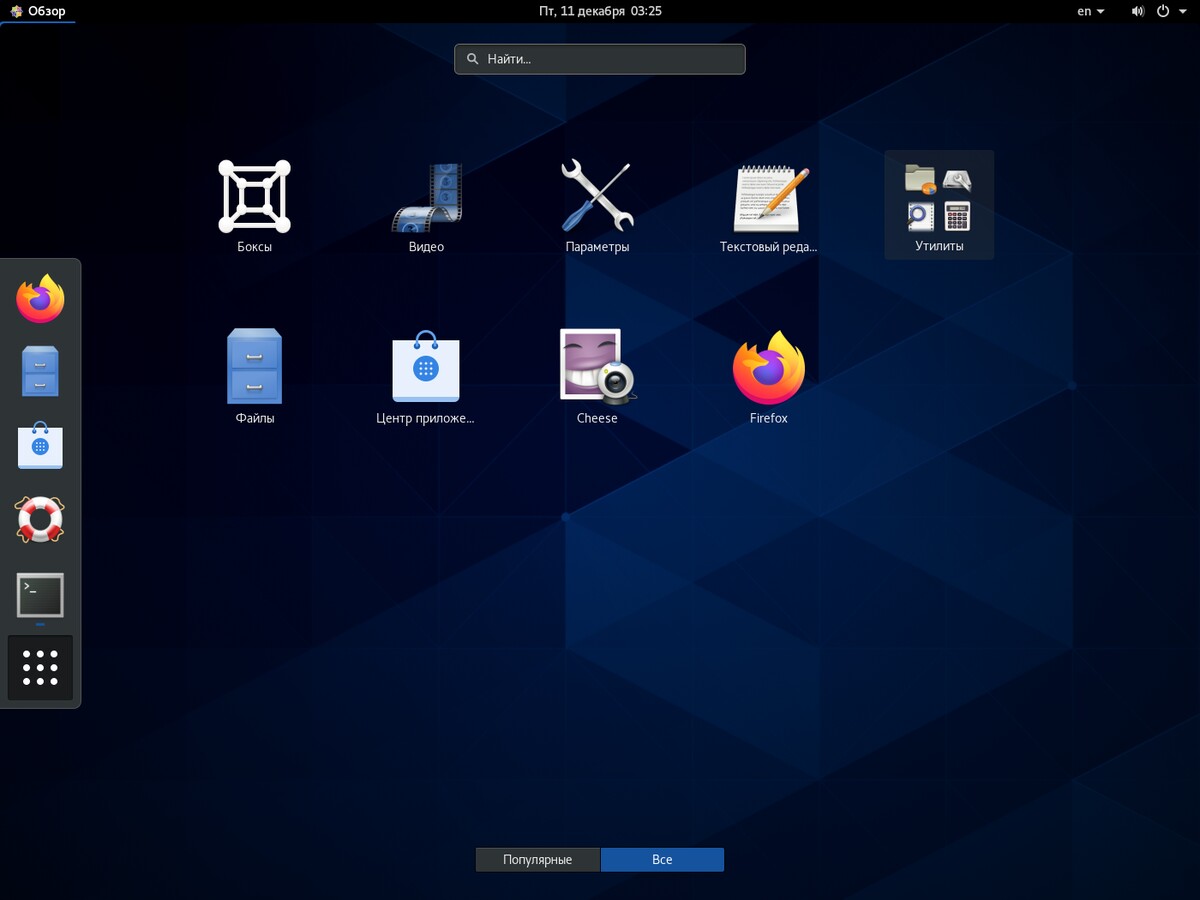Open Параметры settings app
This screenshot has width=1200, height=900.
tap(597, 205)
